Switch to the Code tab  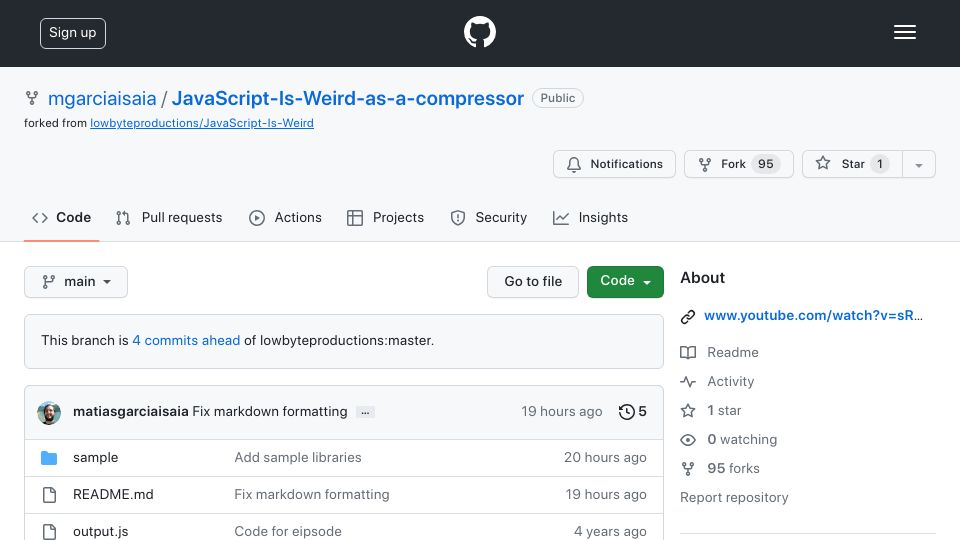tap(62, 217)
